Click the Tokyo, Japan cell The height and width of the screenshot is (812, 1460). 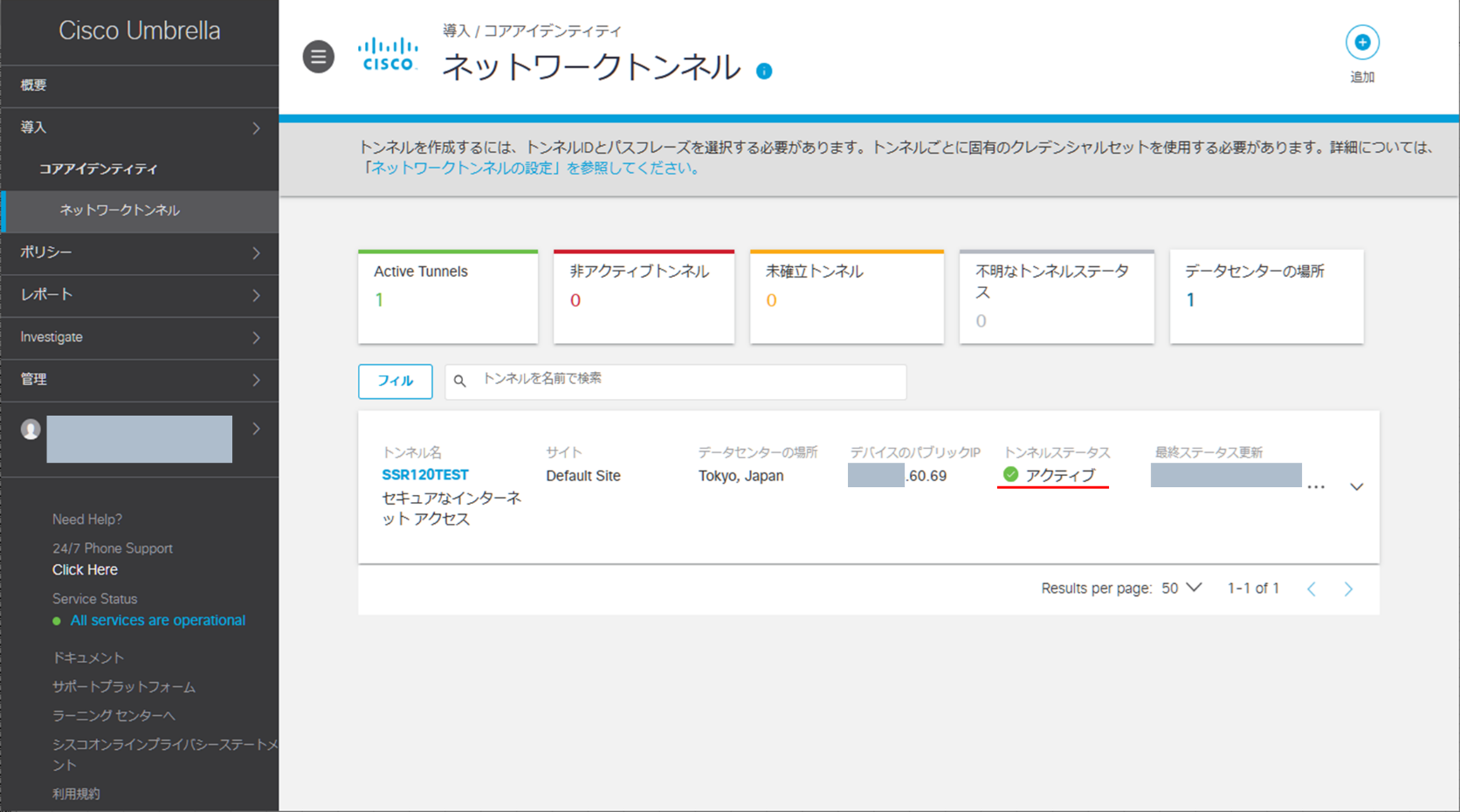741,476
